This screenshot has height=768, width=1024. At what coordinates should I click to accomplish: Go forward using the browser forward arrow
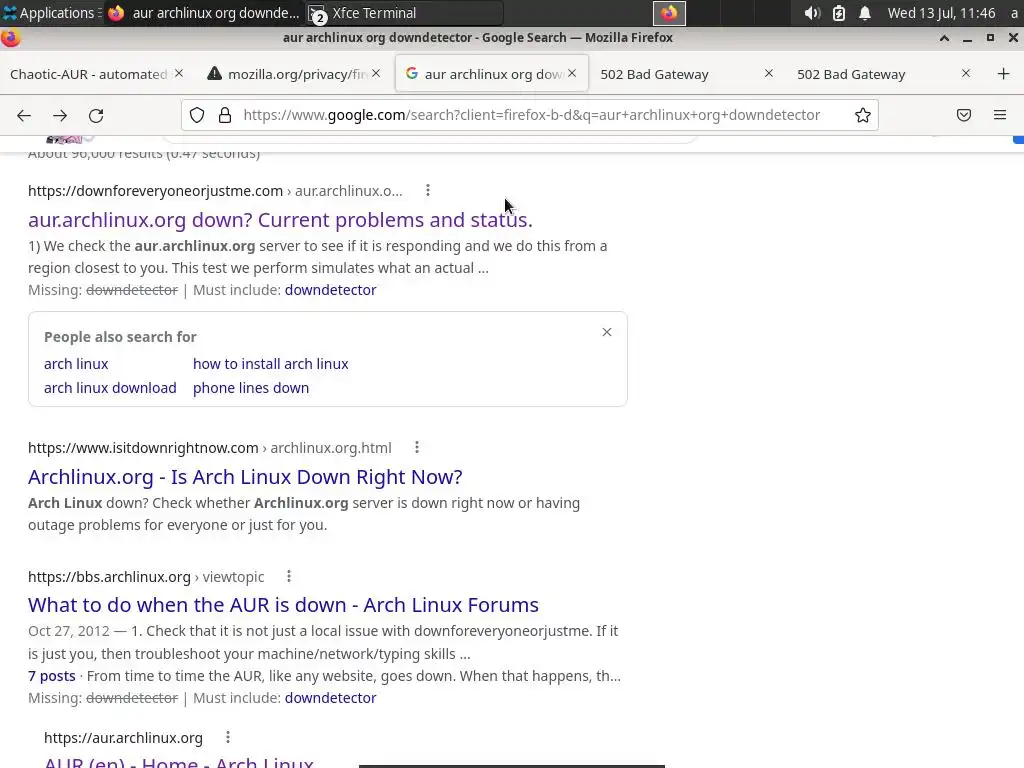[x=60, y=116]
